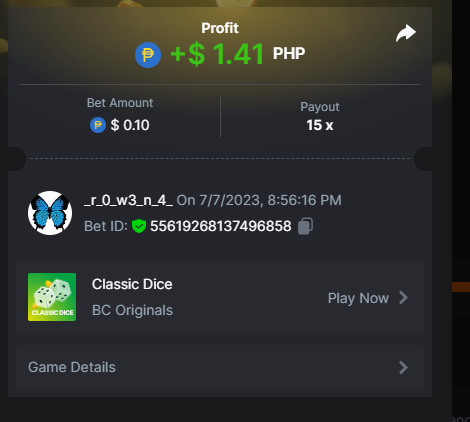Click the 15 x payout value

click(320, 125)
